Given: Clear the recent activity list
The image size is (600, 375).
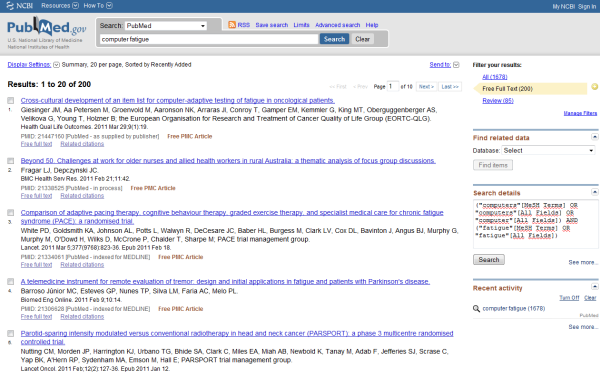Looking at the screenshot, I should [590, 298].
